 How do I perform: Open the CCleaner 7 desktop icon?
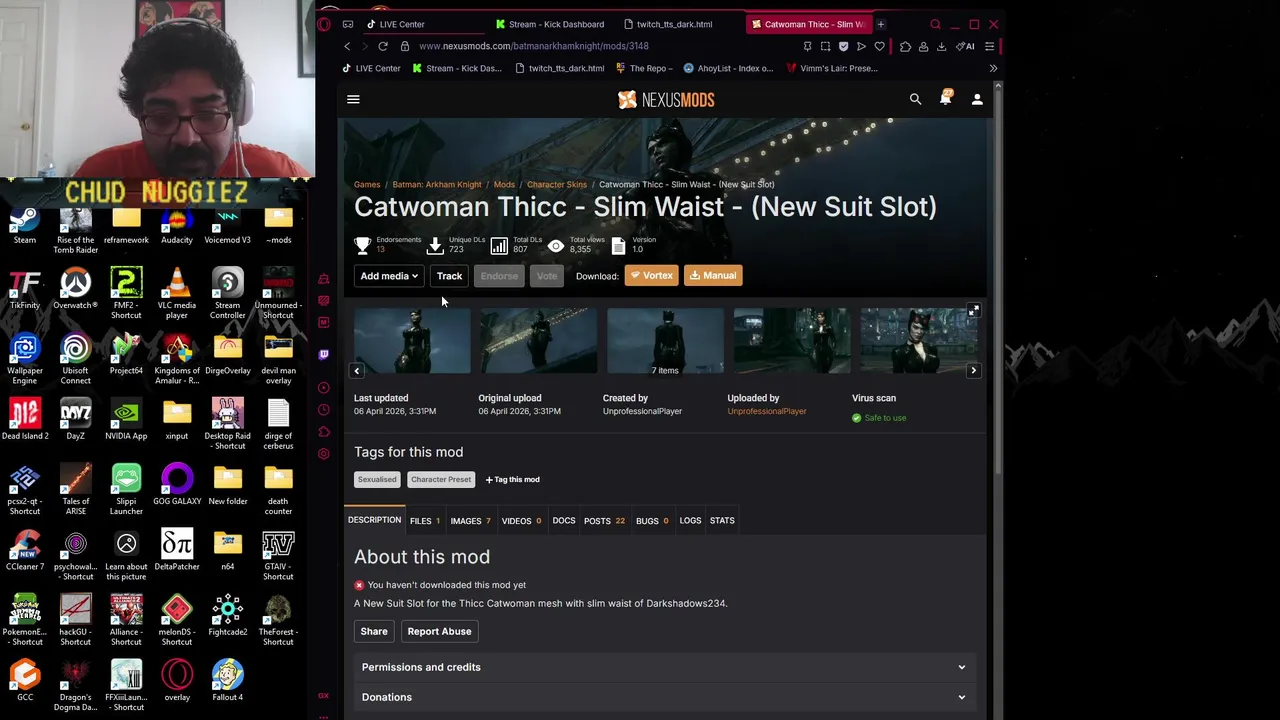tap(25, 551)
